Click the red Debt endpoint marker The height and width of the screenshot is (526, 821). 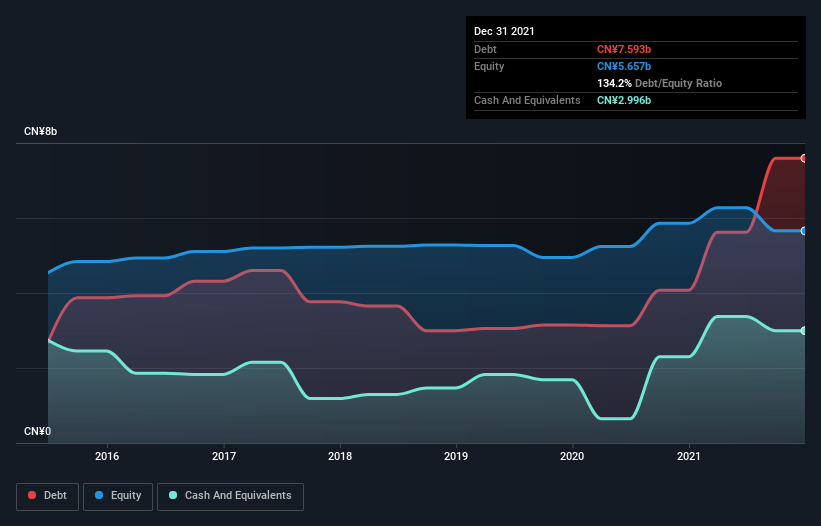pos(804,159)
